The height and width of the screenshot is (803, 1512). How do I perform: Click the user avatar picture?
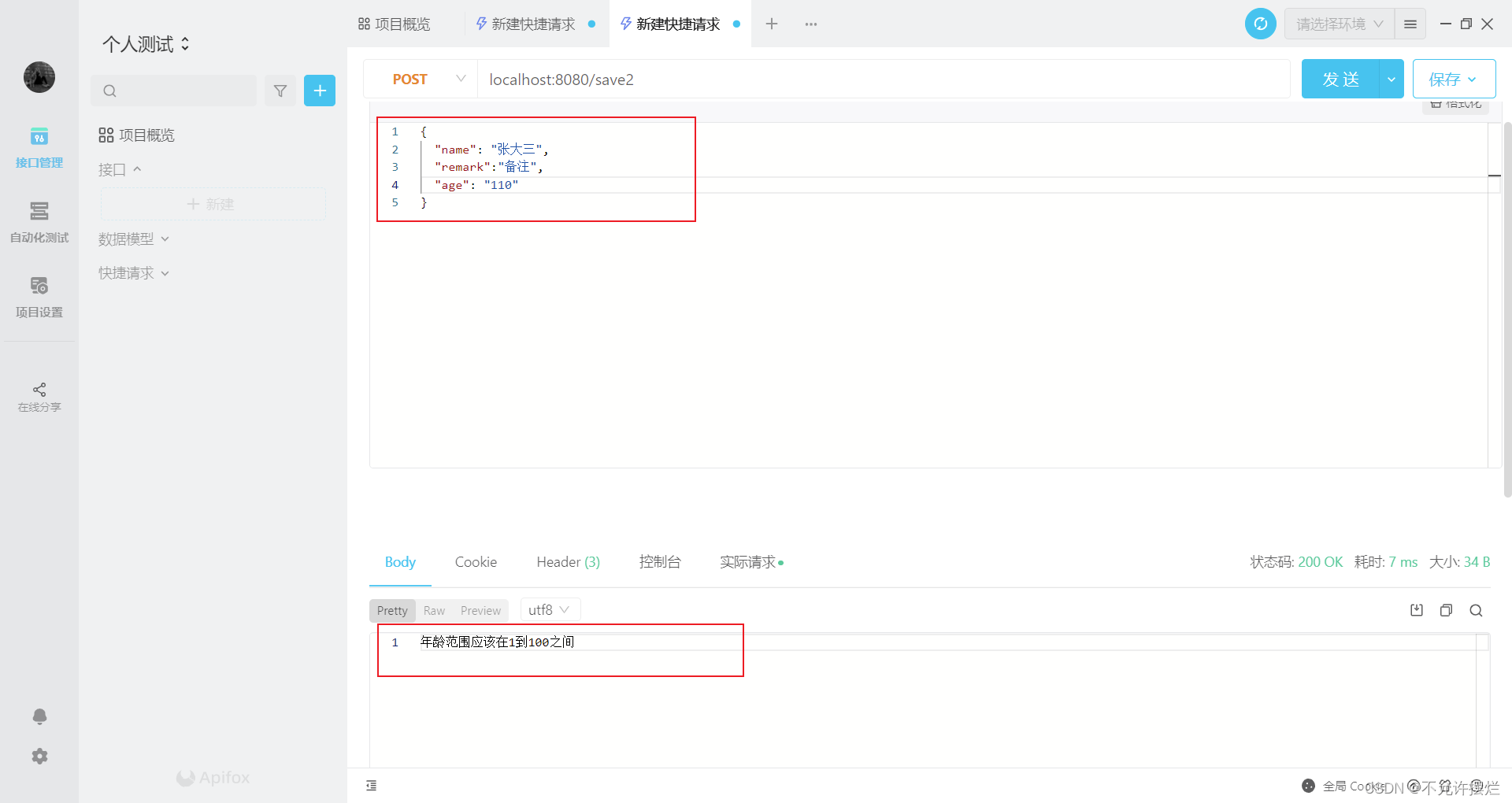pyautogui.click(x=39, y=77)
